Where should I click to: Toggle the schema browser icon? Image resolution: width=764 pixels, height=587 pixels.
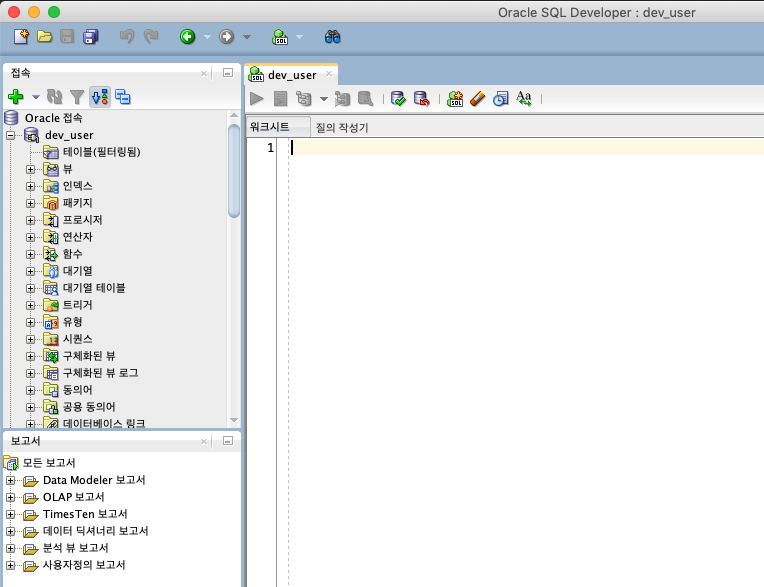(100, 97)
